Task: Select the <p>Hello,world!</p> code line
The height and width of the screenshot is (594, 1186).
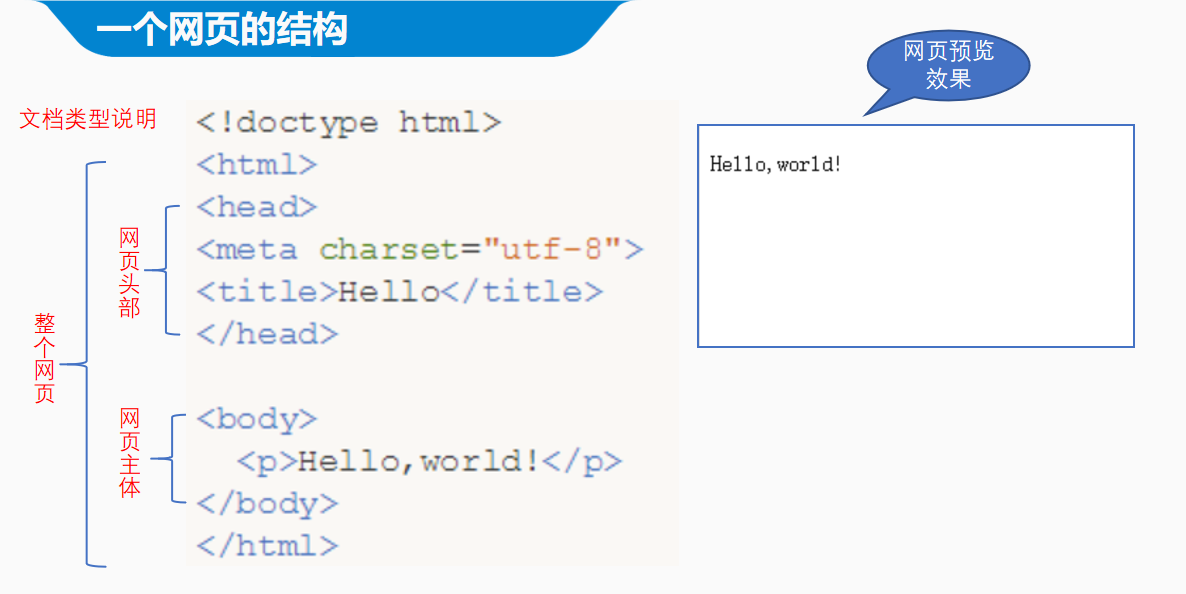Action: pos(429,461)
